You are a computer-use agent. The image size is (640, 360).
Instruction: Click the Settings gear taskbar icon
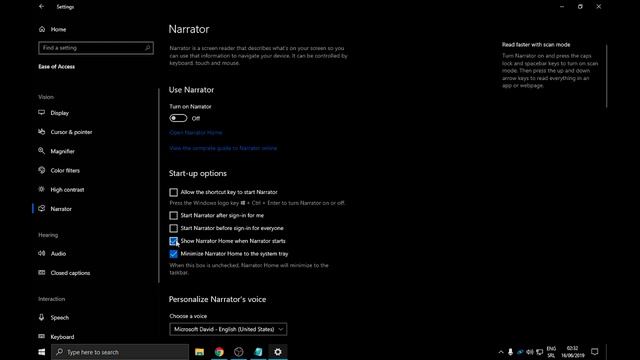[x=278, y=352]
